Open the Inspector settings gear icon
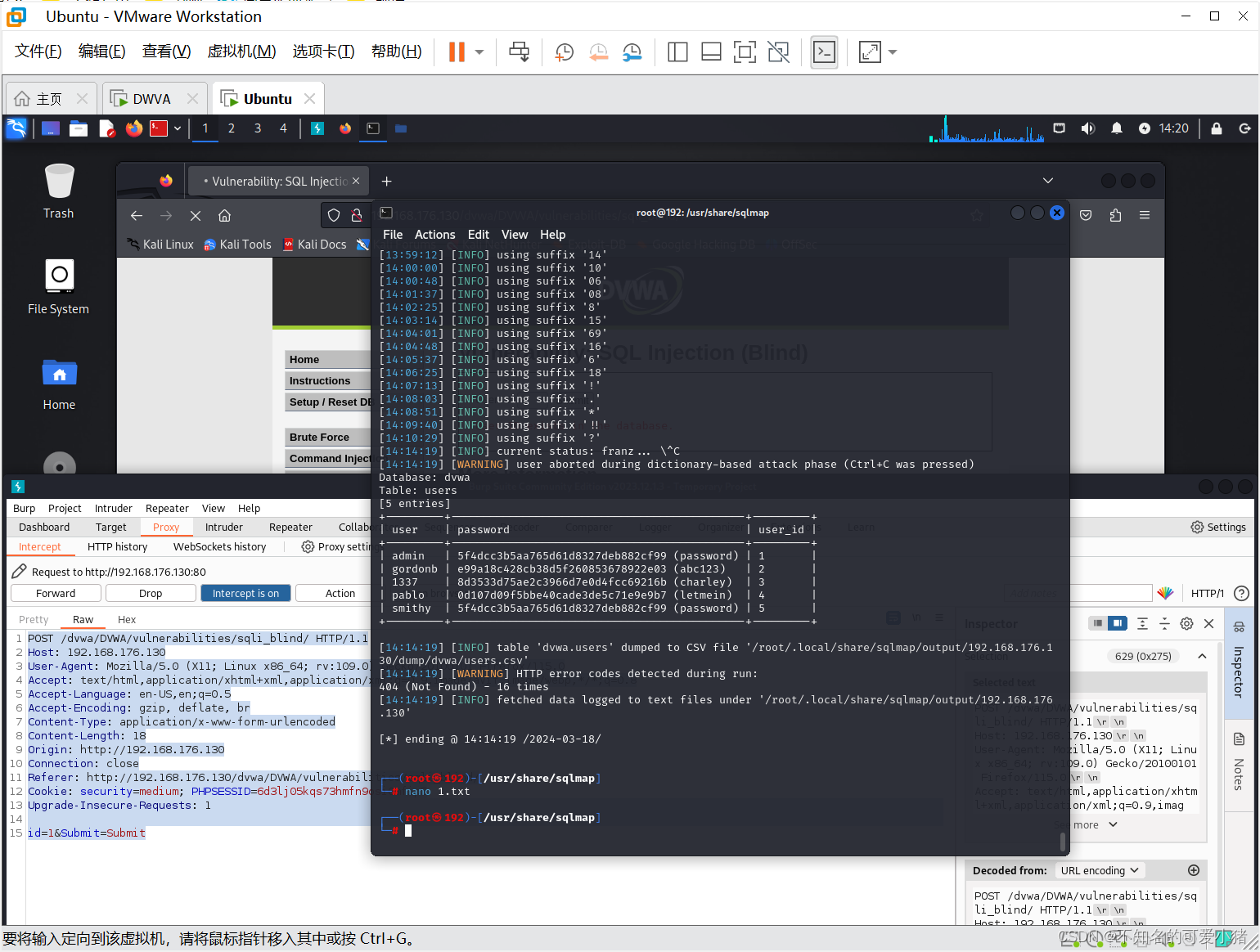 [x=1186, y=624]
